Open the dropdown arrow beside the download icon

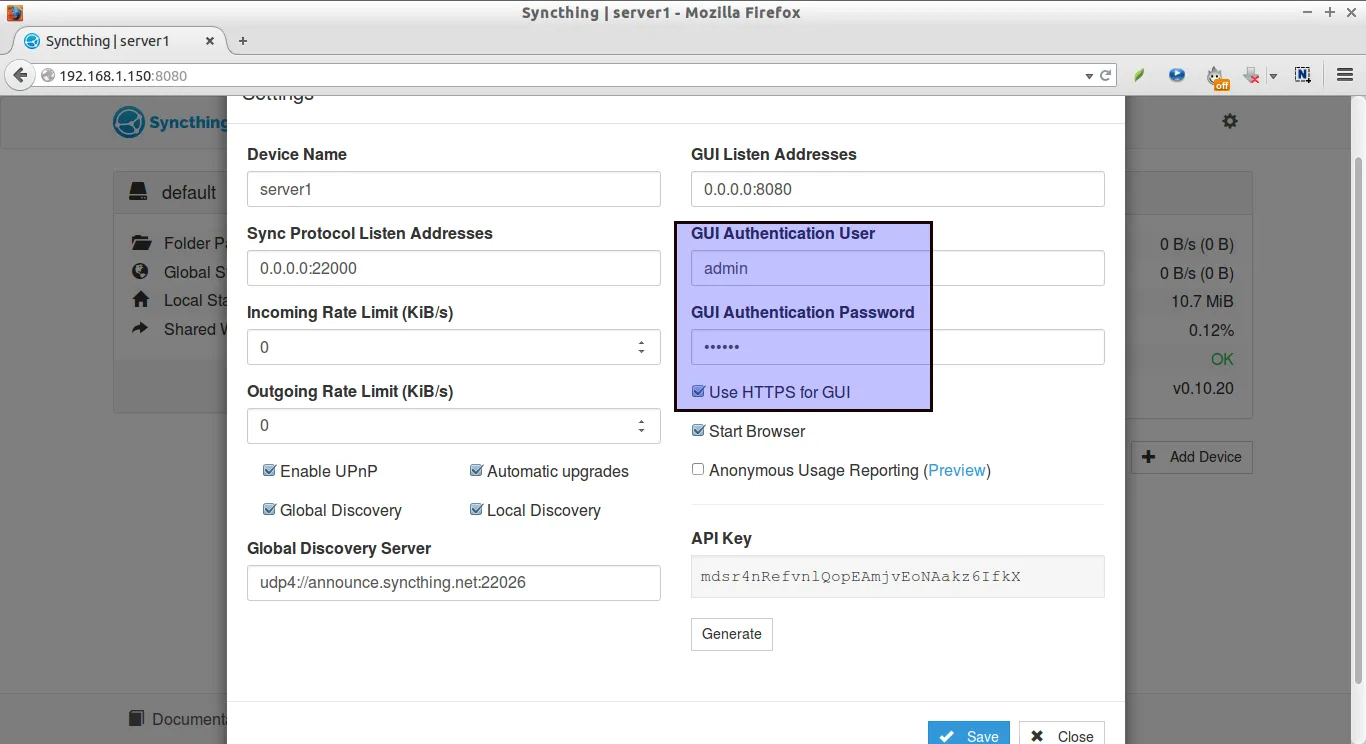pyautogui.click(x=1273, y=76)
